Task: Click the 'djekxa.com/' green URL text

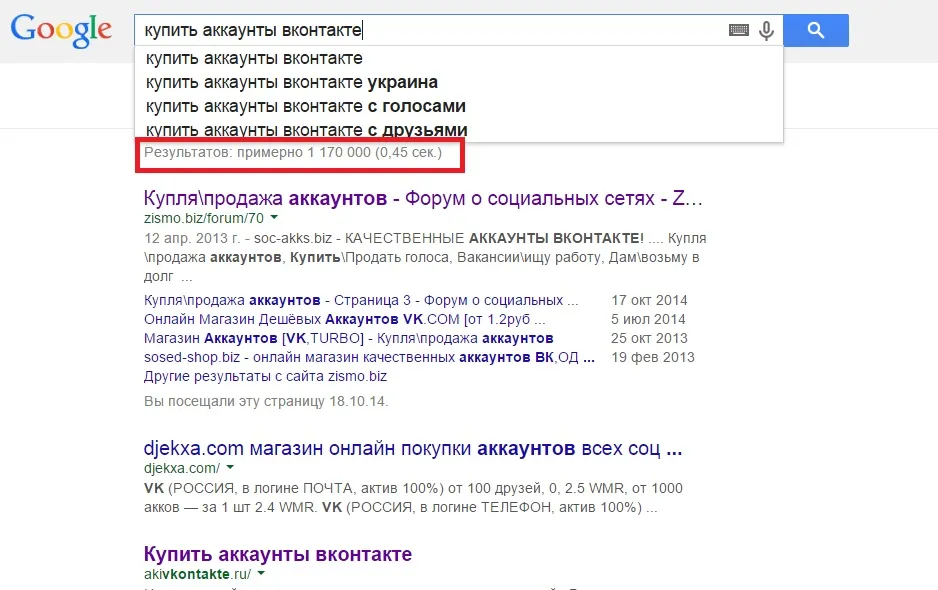Action: [182, 468]
